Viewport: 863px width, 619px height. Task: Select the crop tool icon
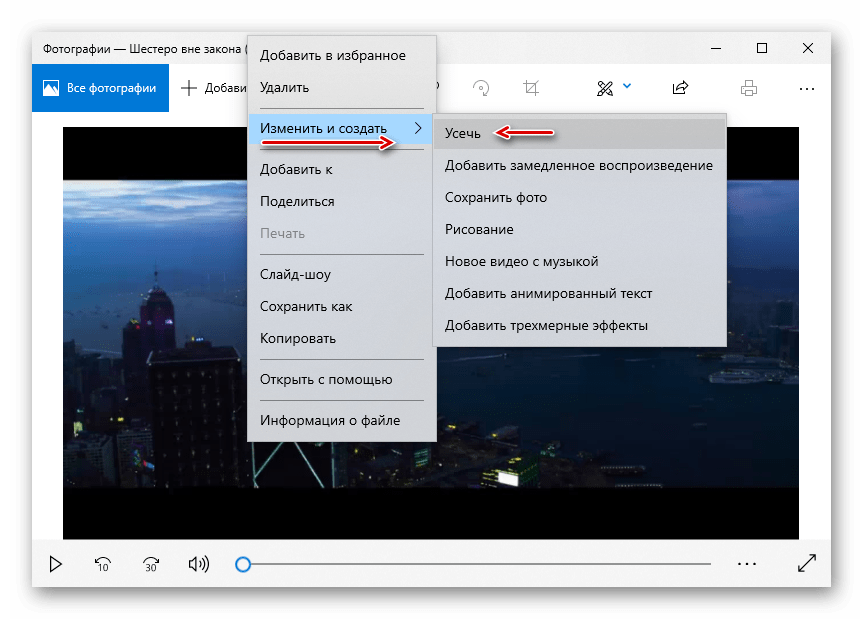[531, 88]
